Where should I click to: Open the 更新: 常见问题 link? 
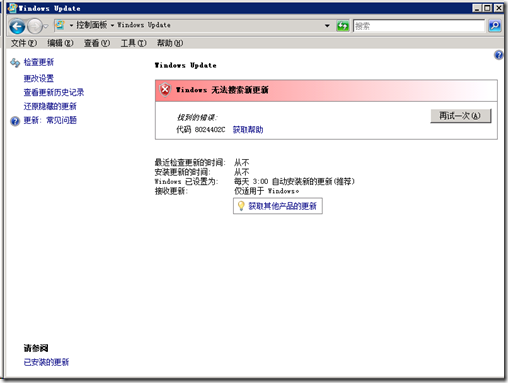pos(50,120)
